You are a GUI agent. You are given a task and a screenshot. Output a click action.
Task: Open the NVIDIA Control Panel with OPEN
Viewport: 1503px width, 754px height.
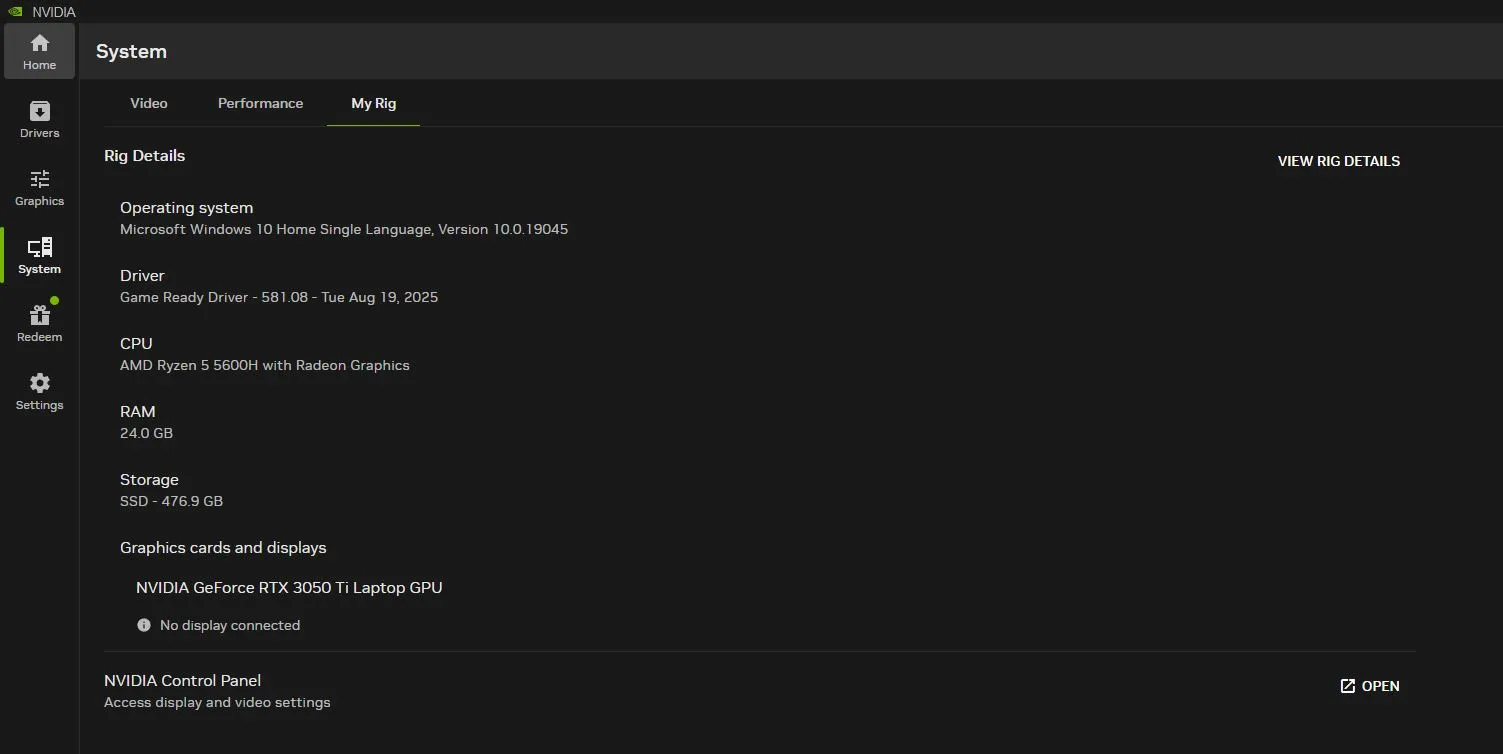(1369, 686)
